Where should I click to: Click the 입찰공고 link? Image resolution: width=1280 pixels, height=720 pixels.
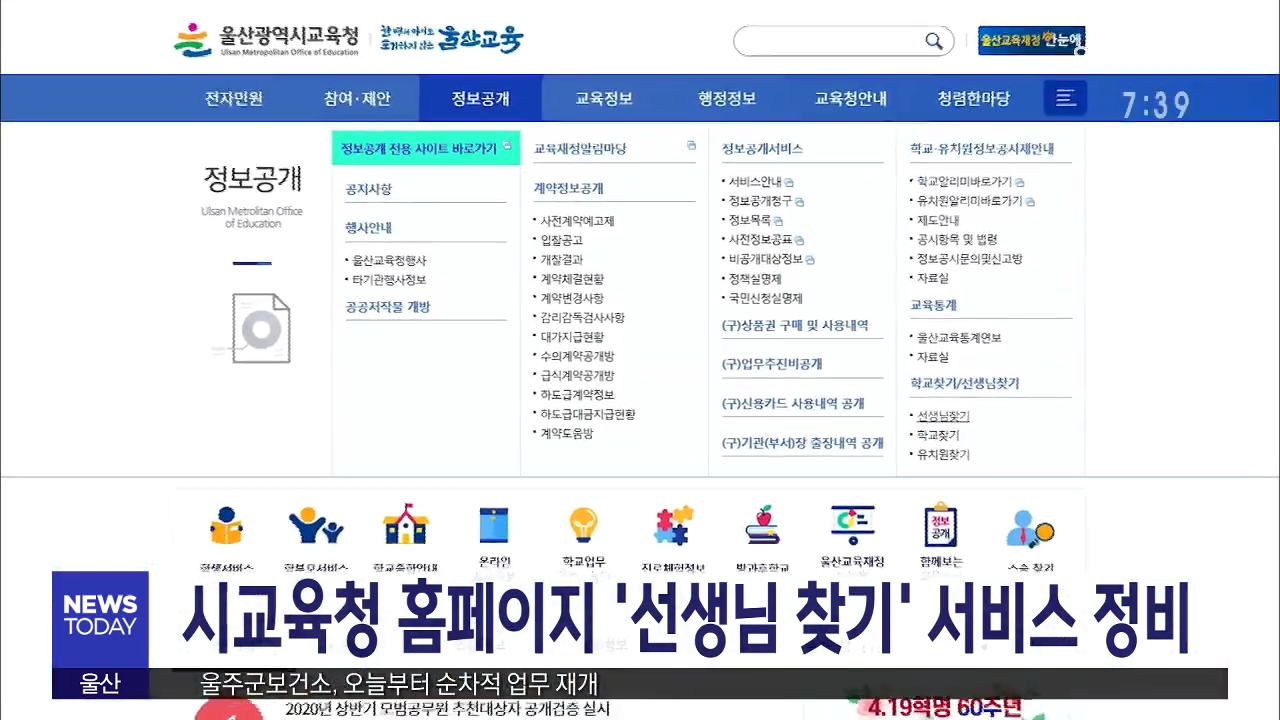point(561,240)
